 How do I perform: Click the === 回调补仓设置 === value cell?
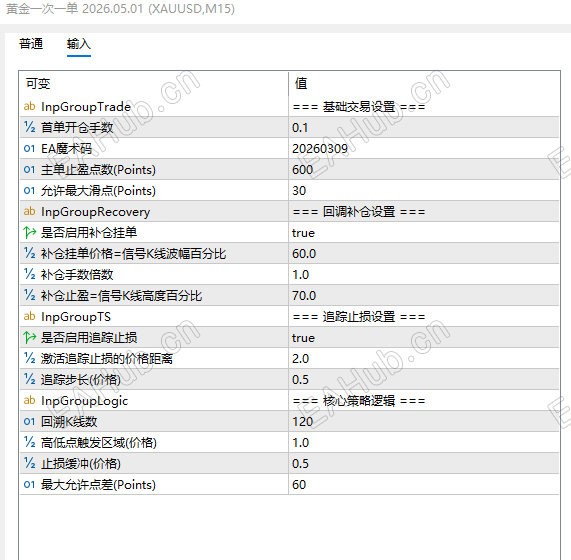pyautogui.click(x=424, y=212)
